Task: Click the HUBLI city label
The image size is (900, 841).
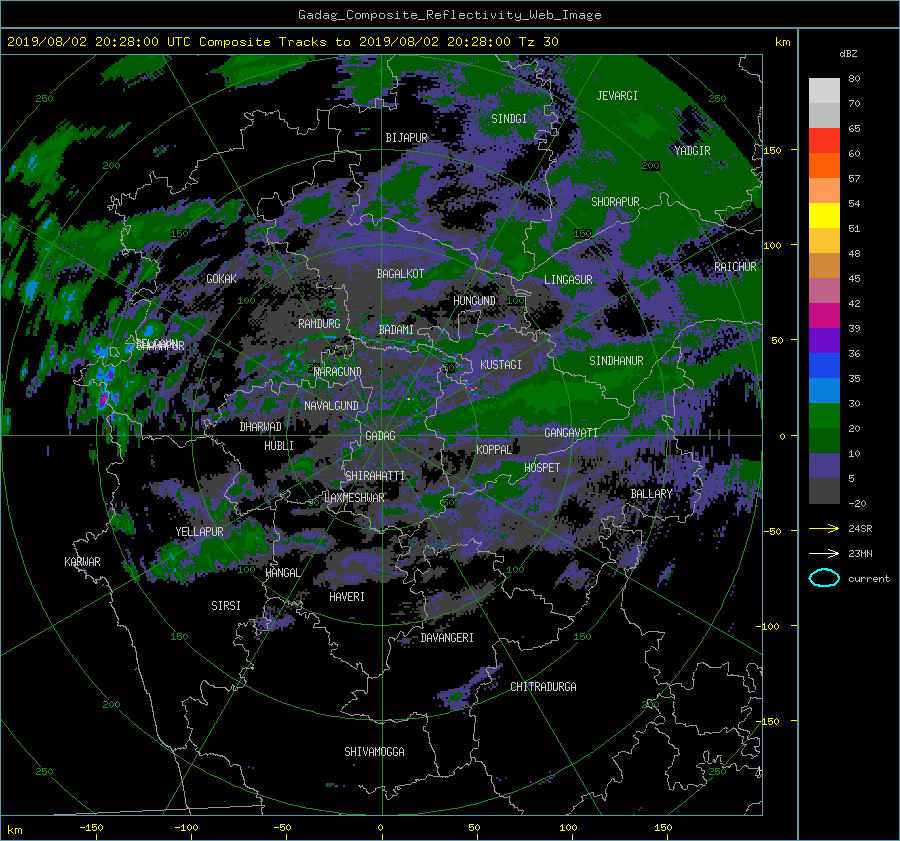Action: click(279, 445)
